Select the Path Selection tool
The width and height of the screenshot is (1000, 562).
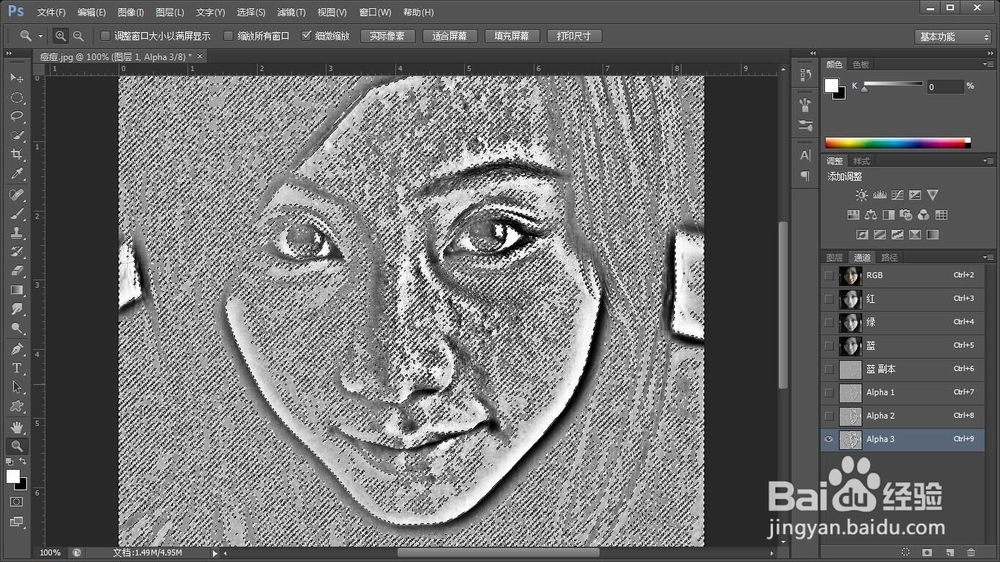coord(17,387)
